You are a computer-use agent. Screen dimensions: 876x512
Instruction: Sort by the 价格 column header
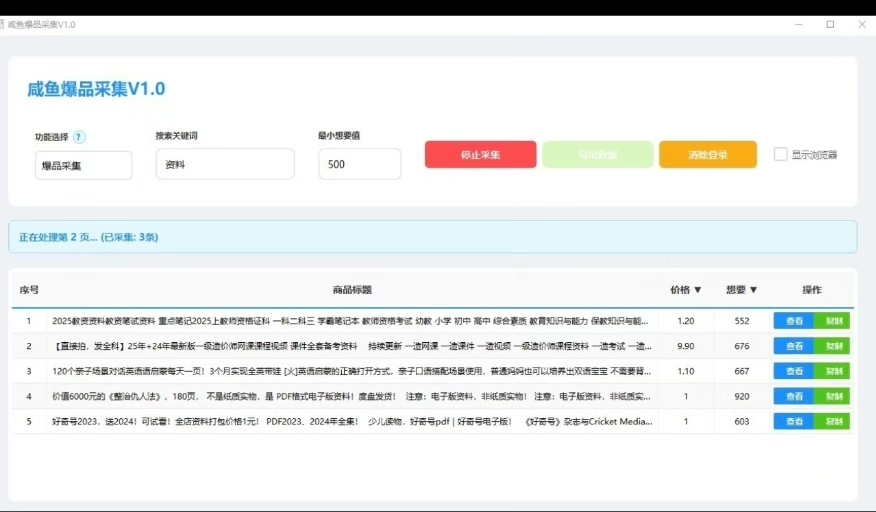pyautogui.click(x=685, y=290)
